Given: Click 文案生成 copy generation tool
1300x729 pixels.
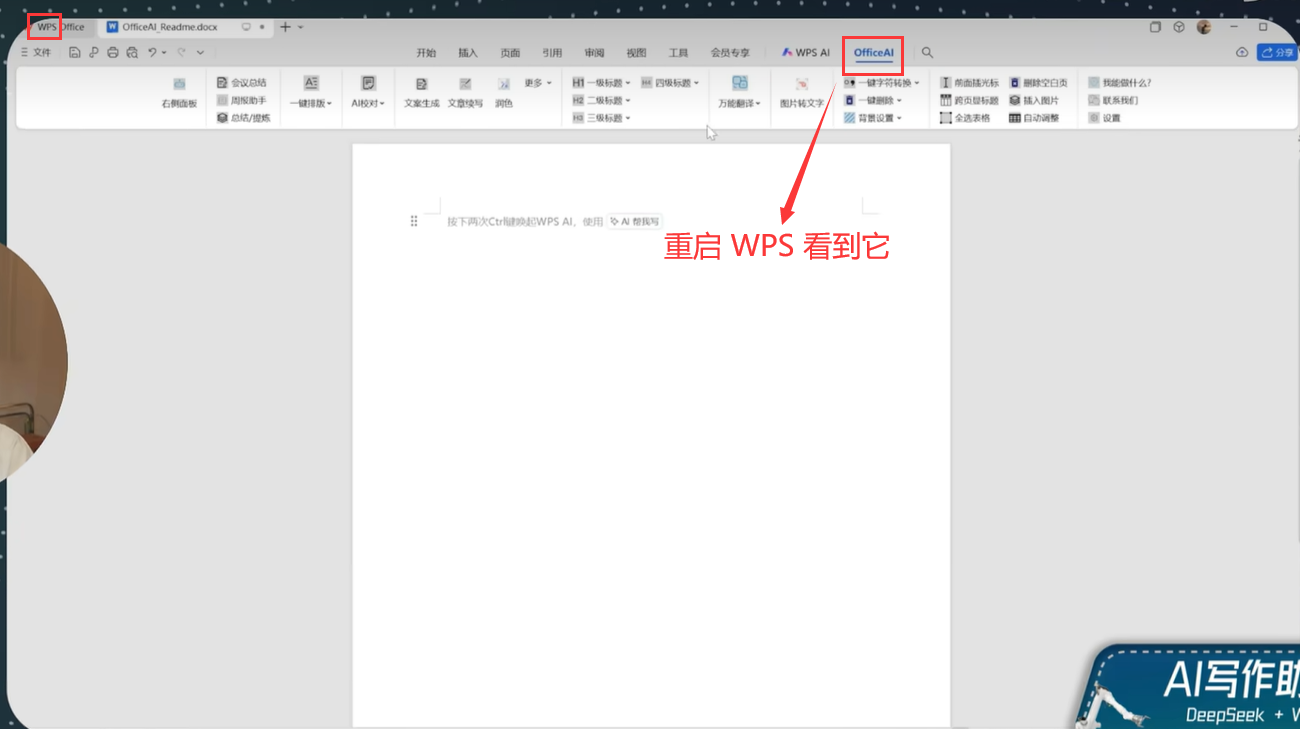Looking at the screenshot, I should click(422, 93).
